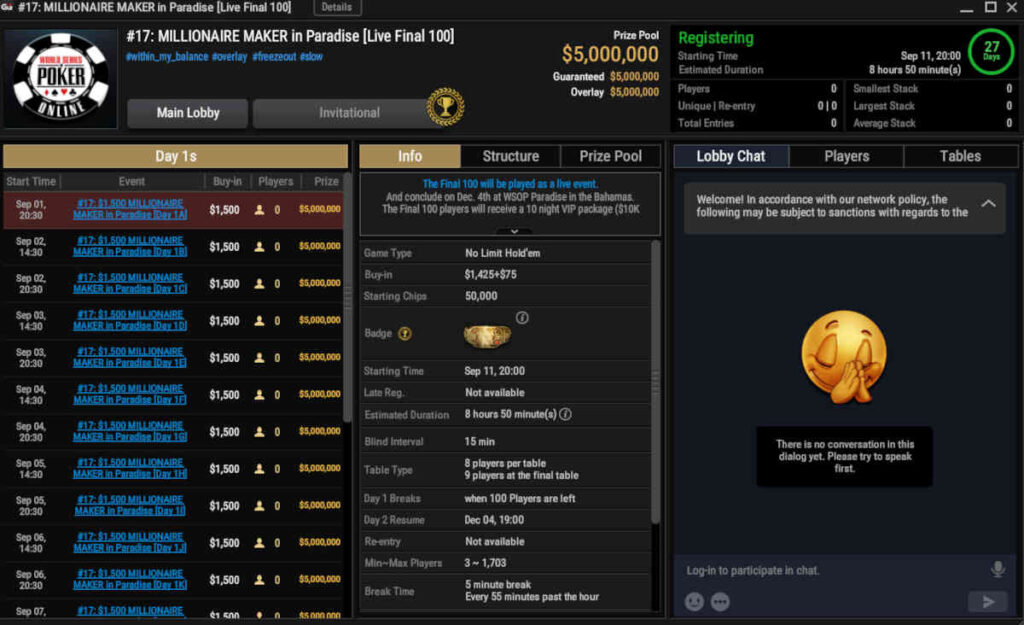The height and width of the screenshot is (625, 1024).
Task: Click the WSOP Online poker chip logo
Action: 61,77
